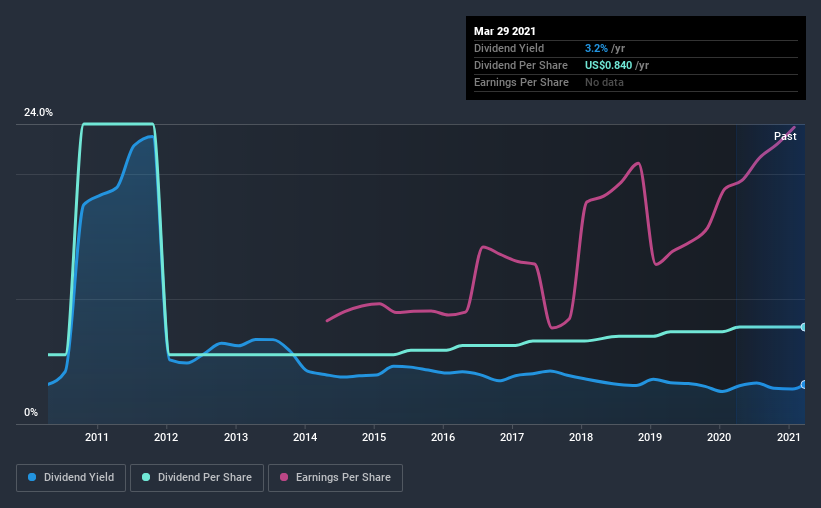Select the 2014 x-axis year label
The height and width of the screenshot is (508, 821).
click(x=305, y=437)
